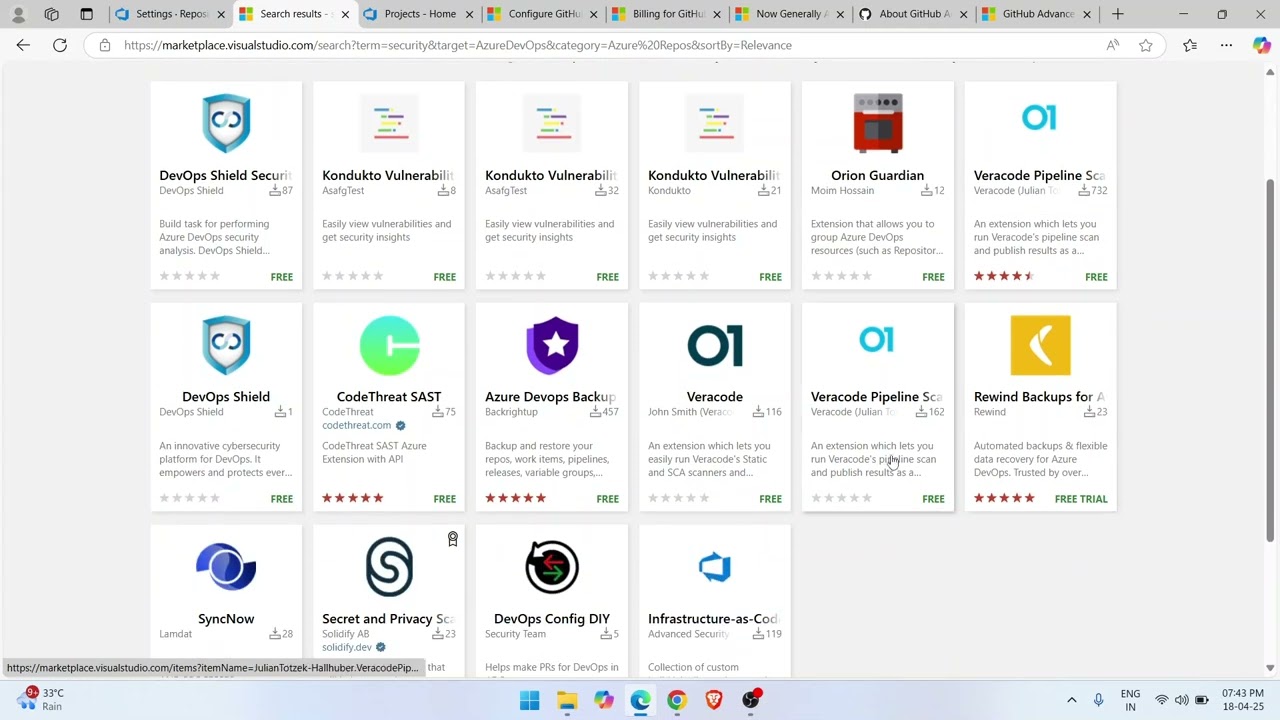Open the Rewind Backups yellow icon
Image resolution: width=1280 pixels, height=720 pixels.
[x=1040, y=345]
